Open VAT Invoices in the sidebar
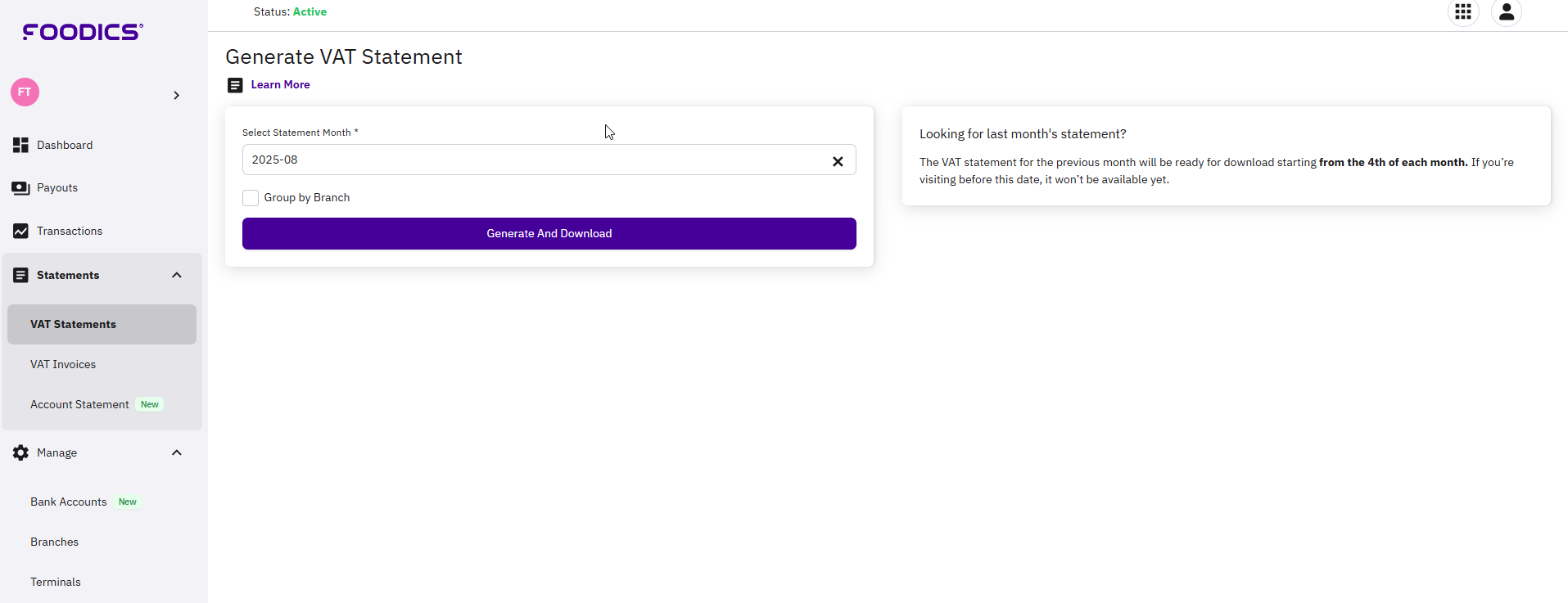1568x603 pixels. point(63,364)
